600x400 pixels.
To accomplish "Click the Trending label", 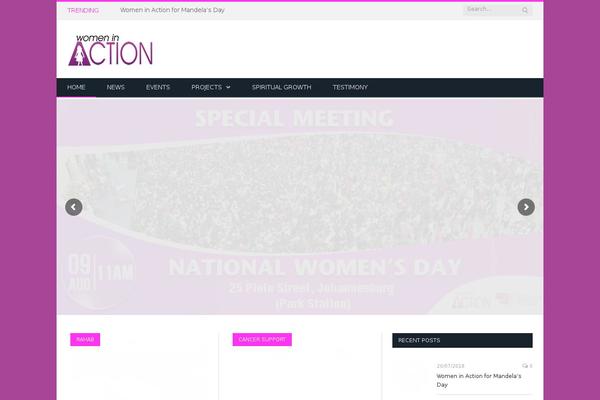I will 83,10.
